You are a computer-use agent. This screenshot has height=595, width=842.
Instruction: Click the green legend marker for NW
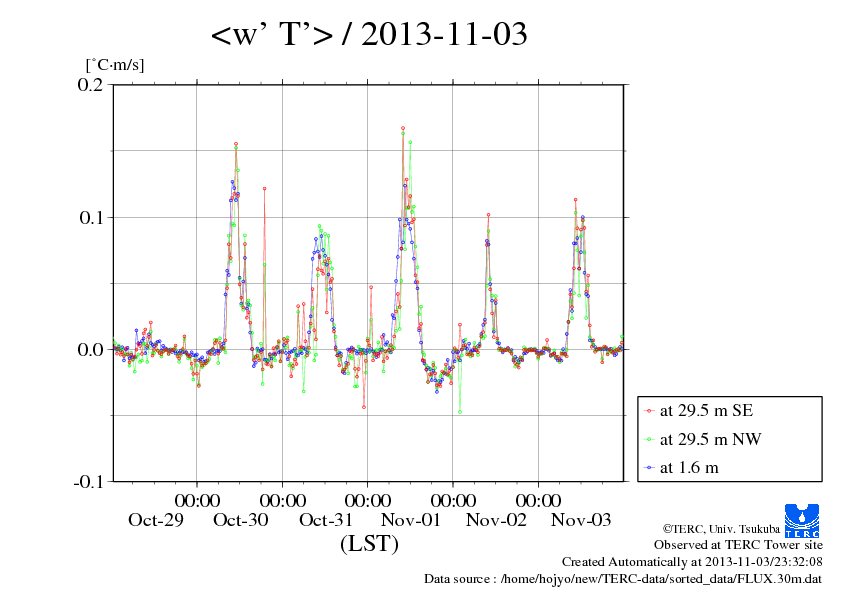click(x=649, y=440)
